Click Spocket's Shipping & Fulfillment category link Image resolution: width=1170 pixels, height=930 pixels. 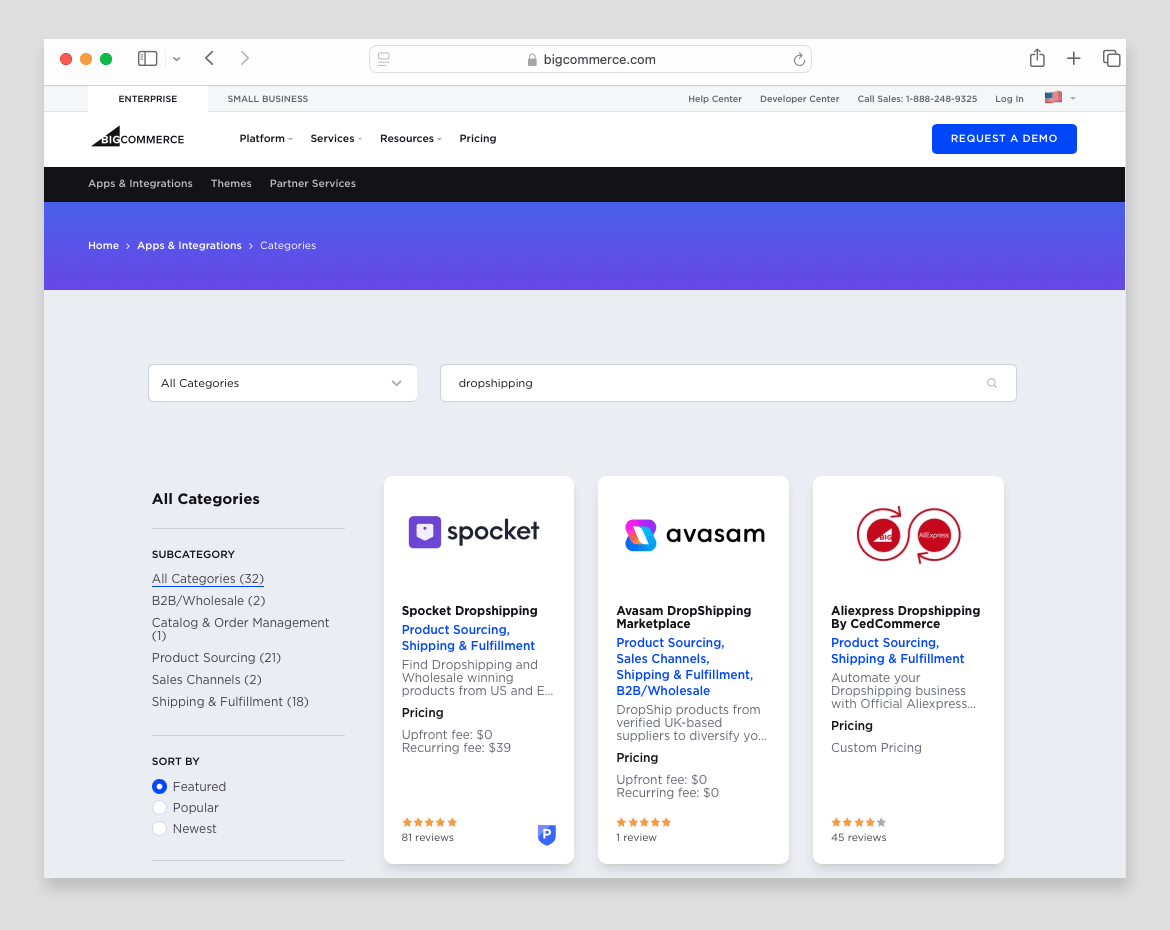tap(468, 646)
